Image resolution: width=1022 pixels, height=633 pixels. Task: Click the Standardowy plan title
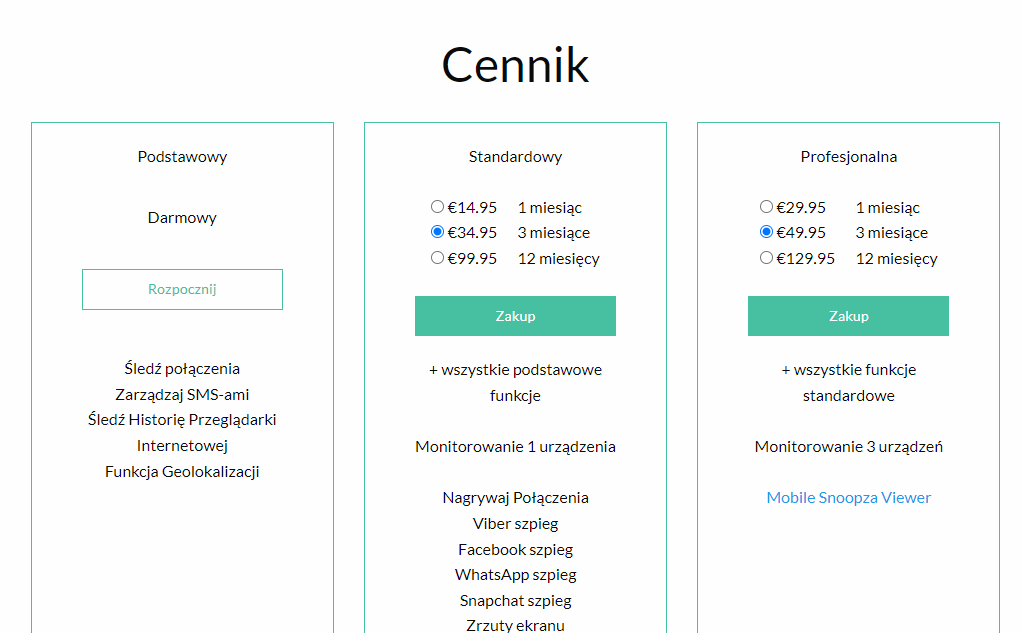[x=516, y=157]
